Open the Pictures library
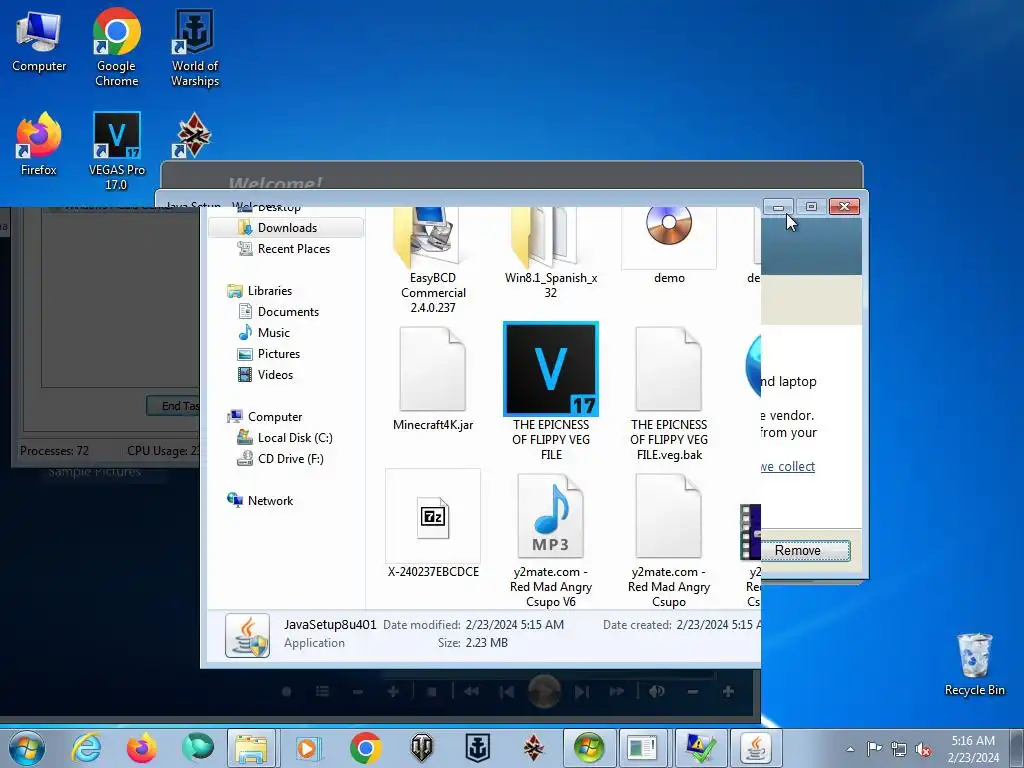The height and width of the screenshot is (768, 1024). pyautogui.click(x=278, y=353)
